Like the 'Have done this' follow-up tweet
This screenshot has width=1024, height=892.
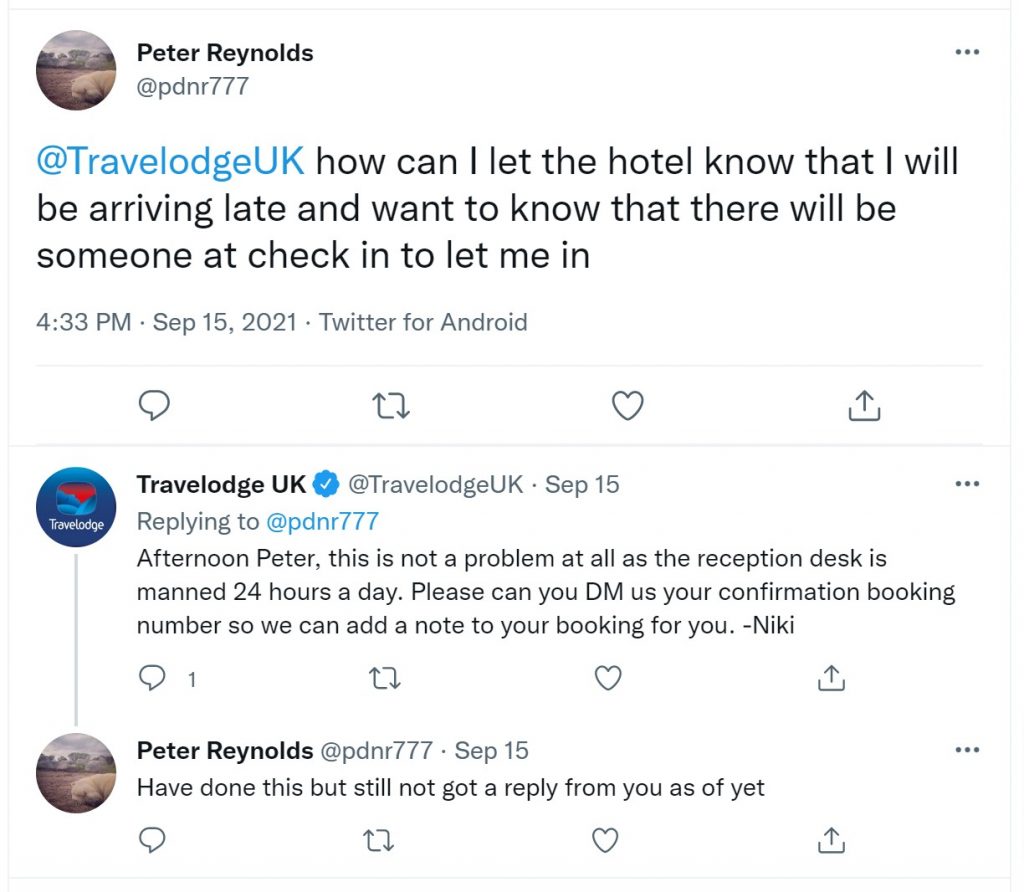click(x=605, y=840)
